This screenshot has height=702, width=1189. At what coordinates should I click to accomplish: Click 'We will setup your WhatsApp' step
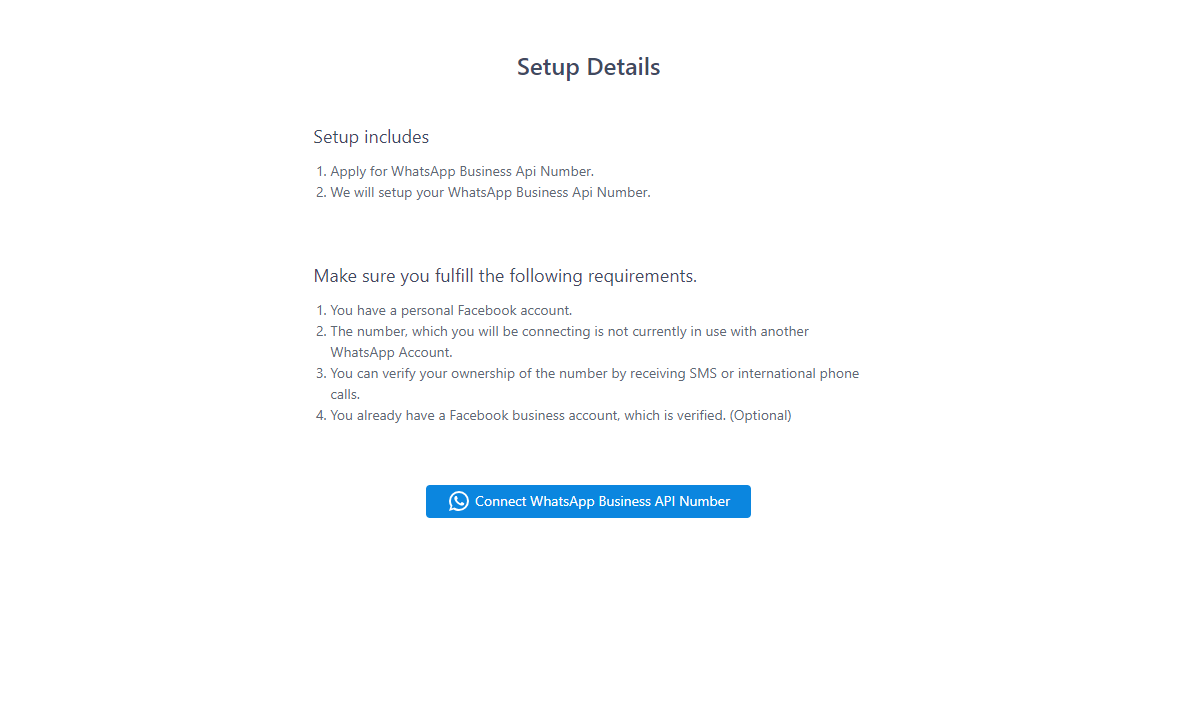point(490,192)
